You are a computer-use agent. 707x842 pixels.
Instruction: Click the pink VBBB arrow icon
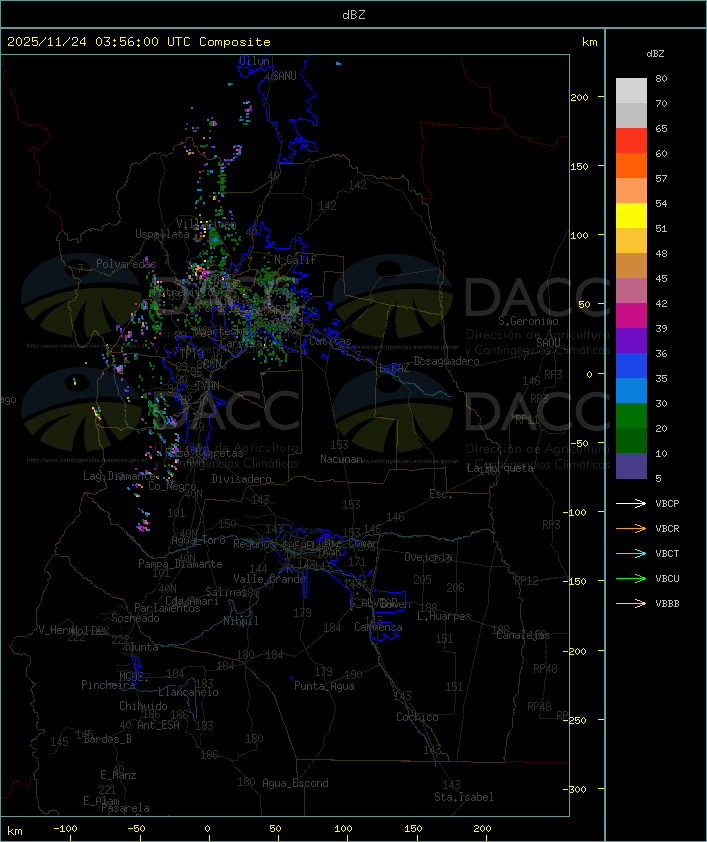pos(631,604)
